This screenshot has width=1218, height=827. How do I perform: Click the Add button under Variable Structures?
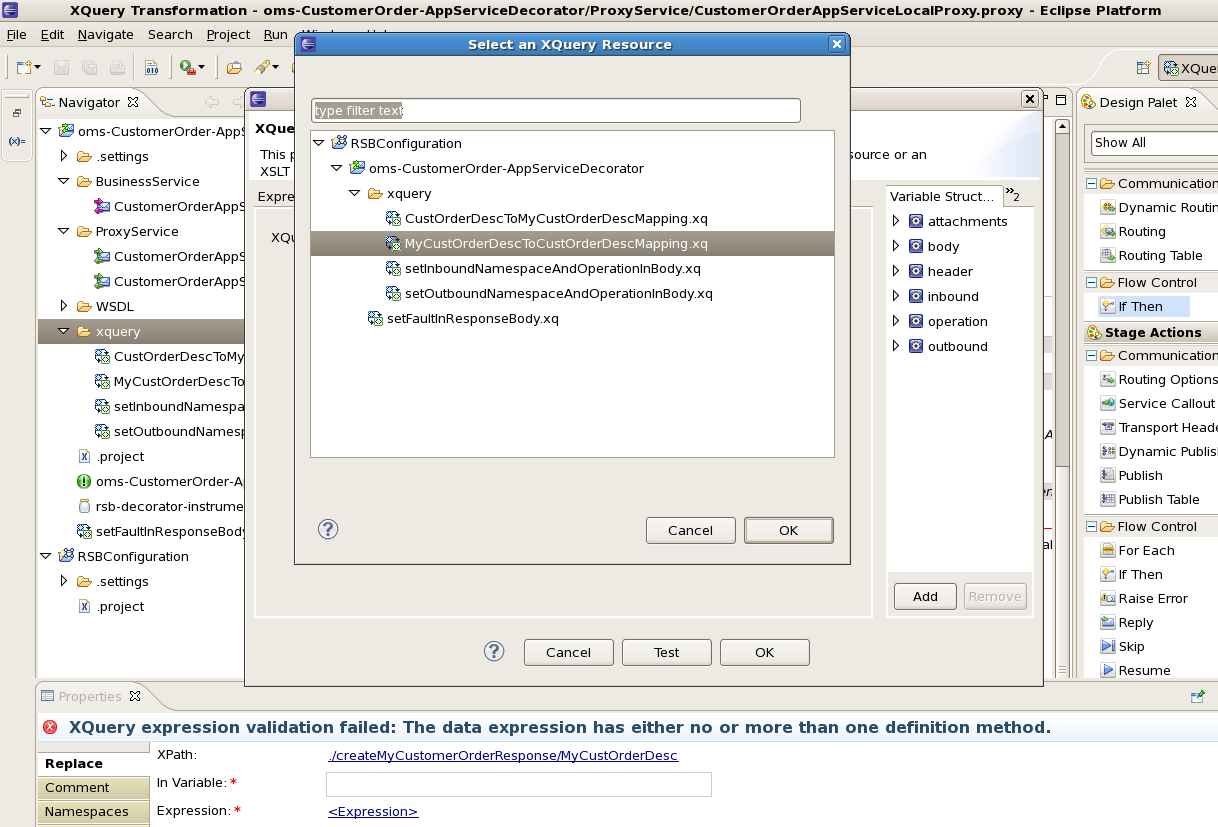coord(925,596)
